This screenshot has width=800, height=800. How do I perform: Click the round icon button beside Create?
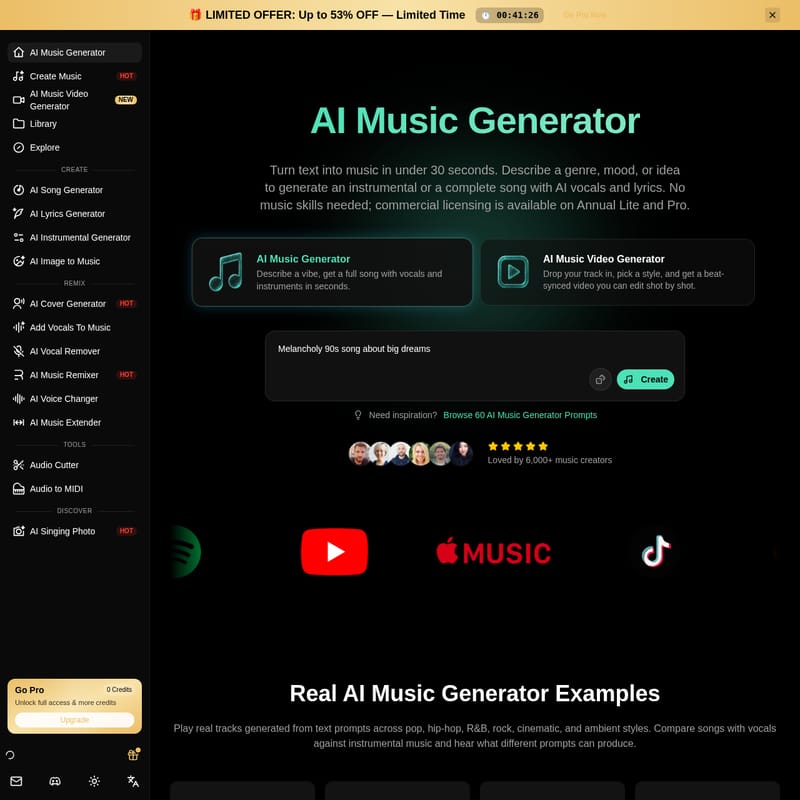(x=601, y=379)
